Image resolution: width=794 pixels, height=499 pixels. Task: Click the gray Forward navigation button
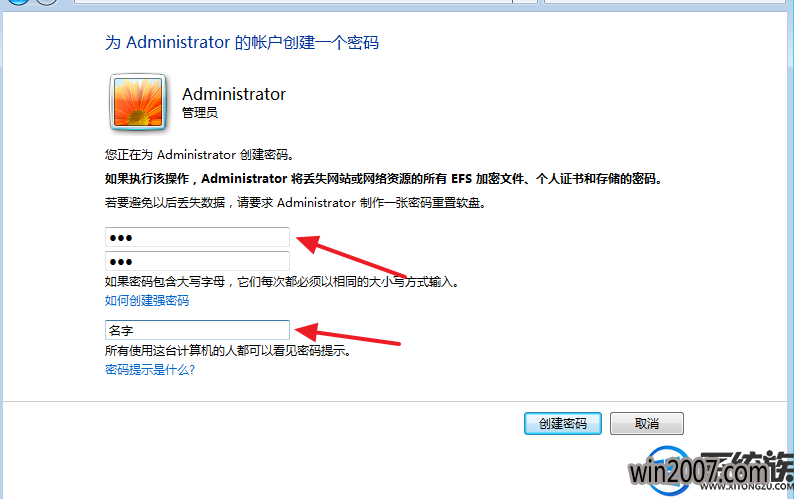click(47, 2)
